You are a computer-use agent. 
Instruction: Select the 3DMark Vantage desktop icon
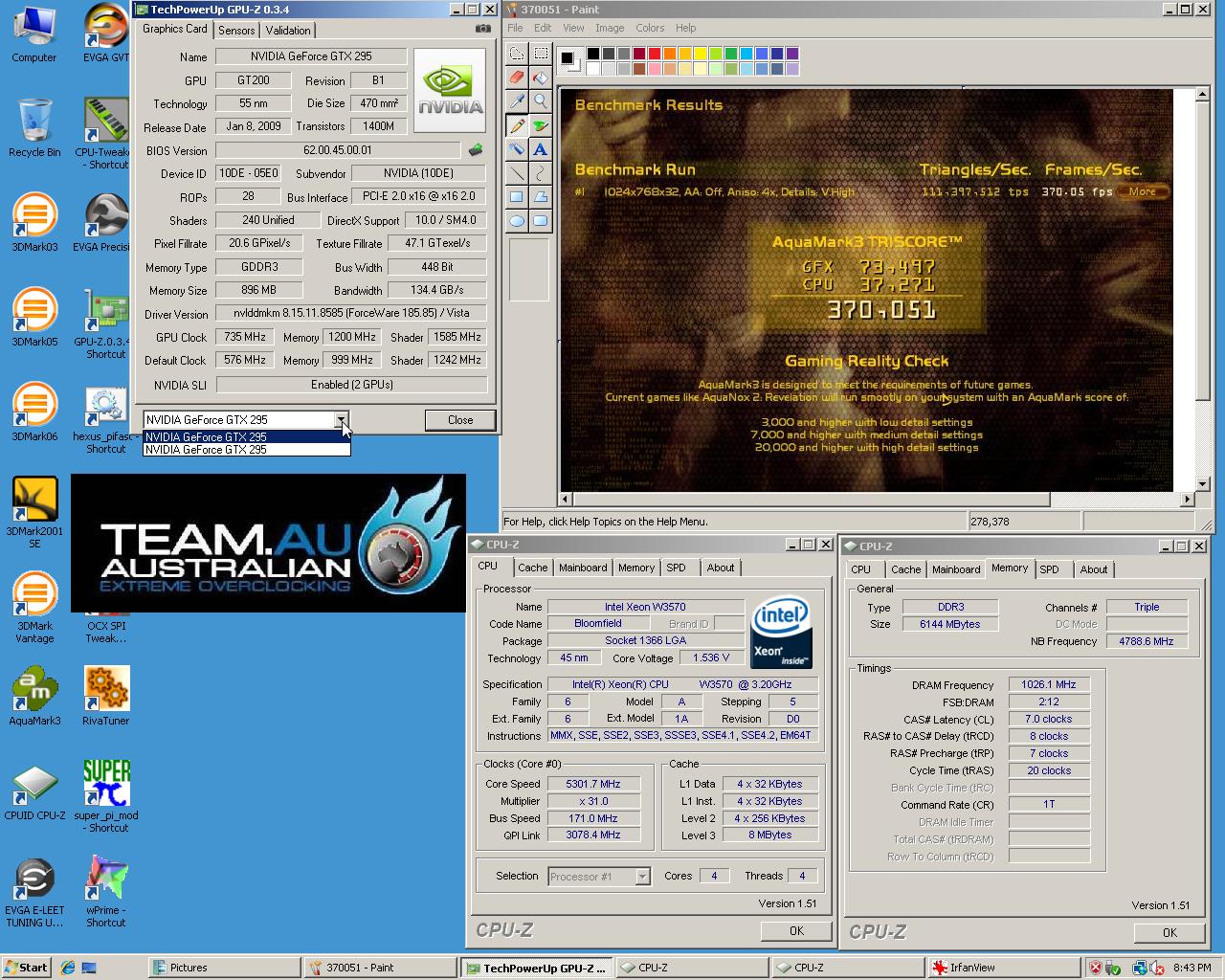coord(34,608)
